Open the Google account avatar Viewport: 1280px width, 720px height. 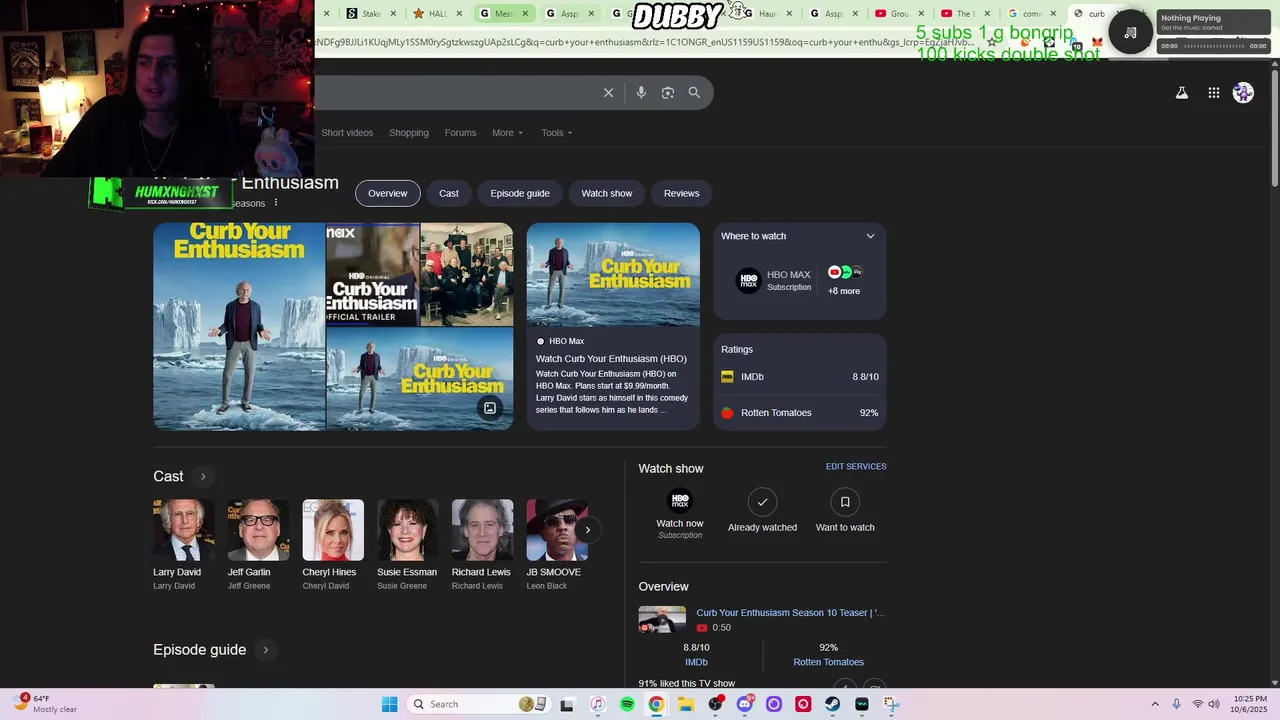pyautogui.click(x=1243, y=93)
